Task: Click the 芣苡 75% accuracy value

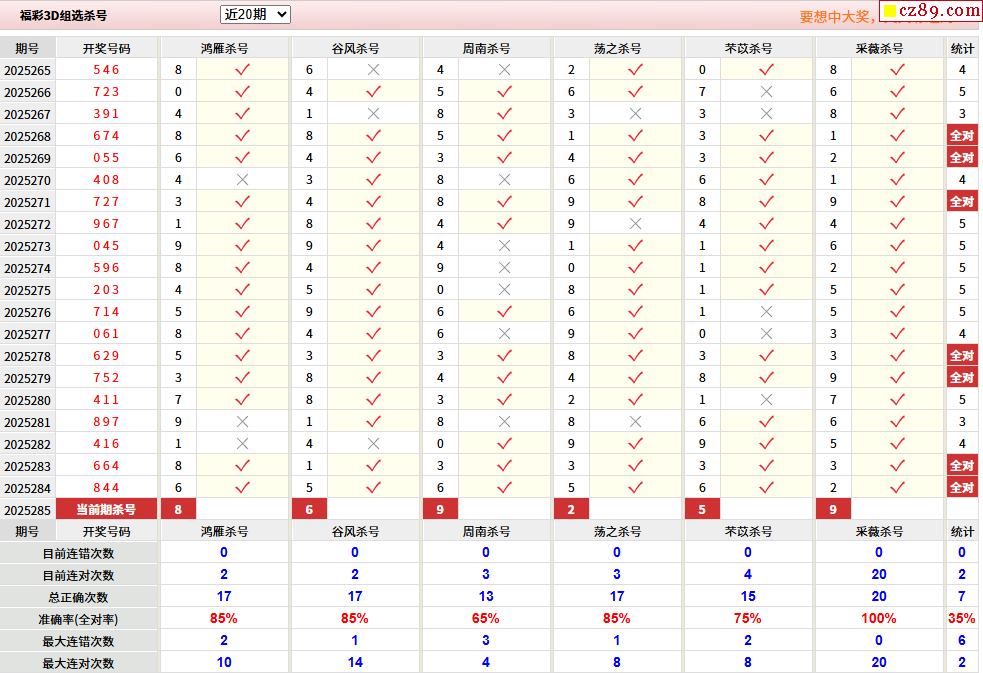Action: click(748, 618)
